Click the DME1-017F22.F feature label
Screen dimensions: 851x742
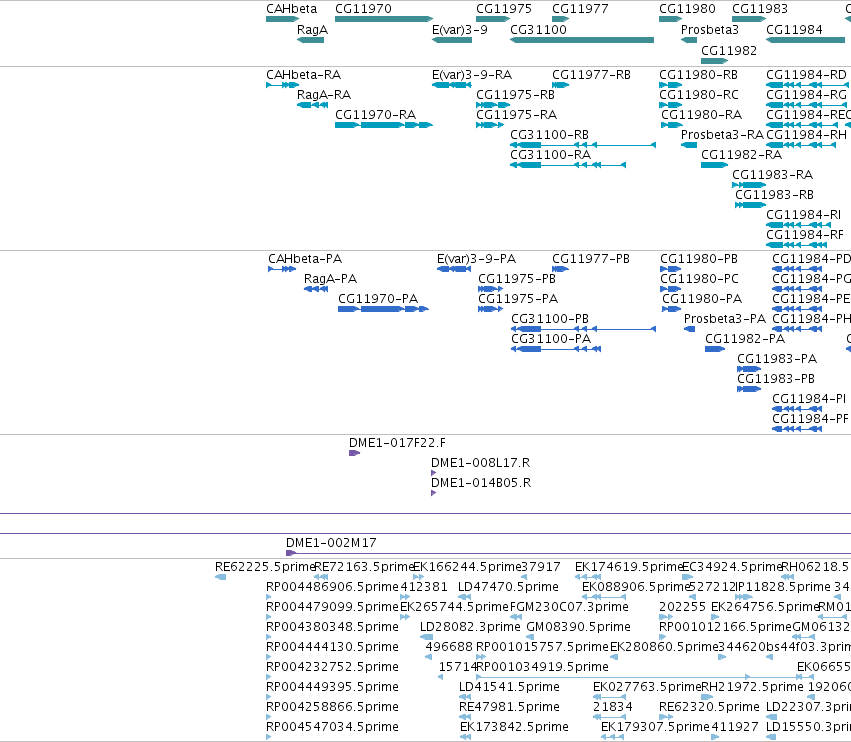pyautogui.click(x=398, y=443)
